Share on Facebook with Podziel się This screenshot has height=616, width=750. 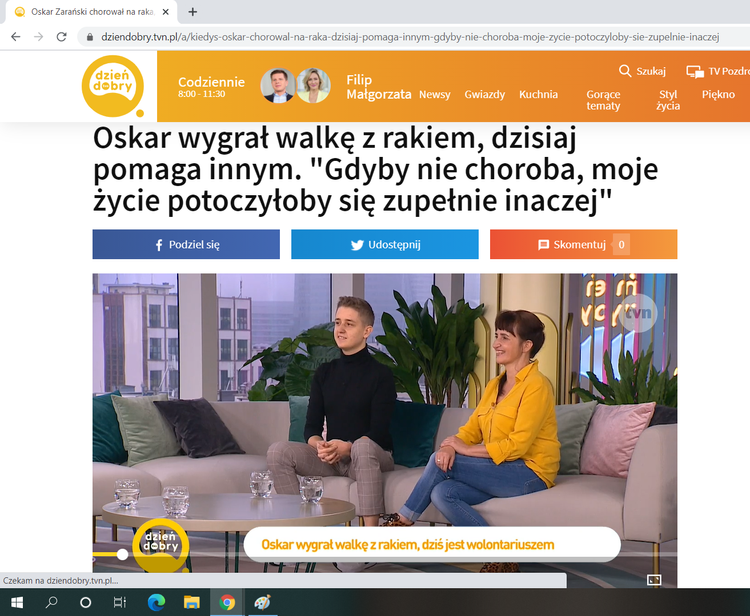(186, 244)
